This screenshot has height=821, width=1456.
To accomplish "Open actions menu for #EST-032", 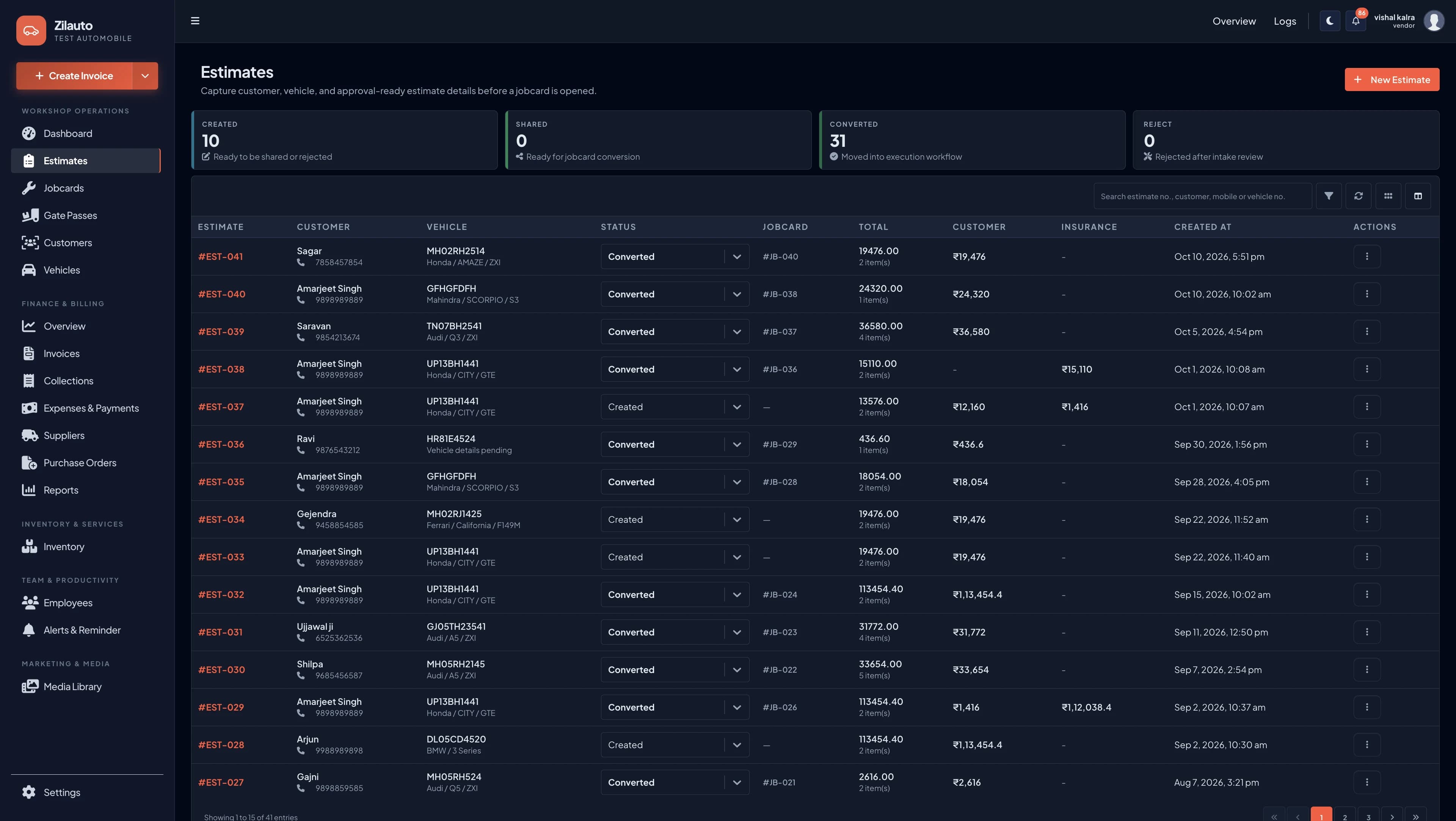I will 1367,594.
